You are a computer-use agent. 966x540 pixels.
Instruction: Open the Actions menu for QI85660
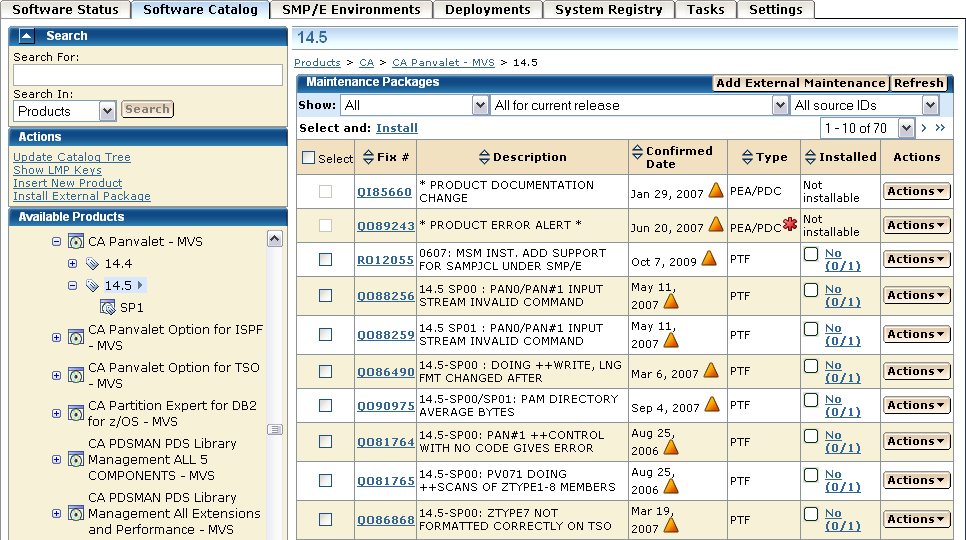[x=916, y=191]
